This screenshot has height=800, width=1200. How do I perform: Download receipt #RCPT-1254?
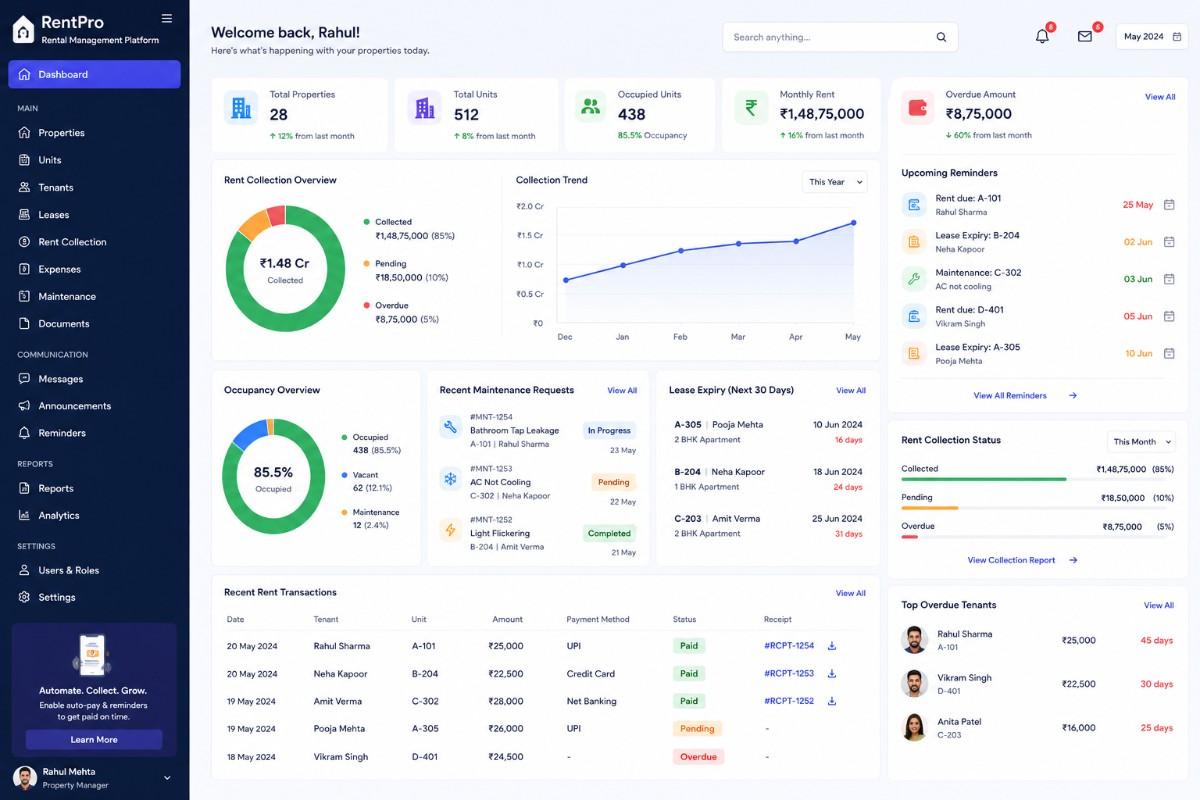(x=832, y=646)
